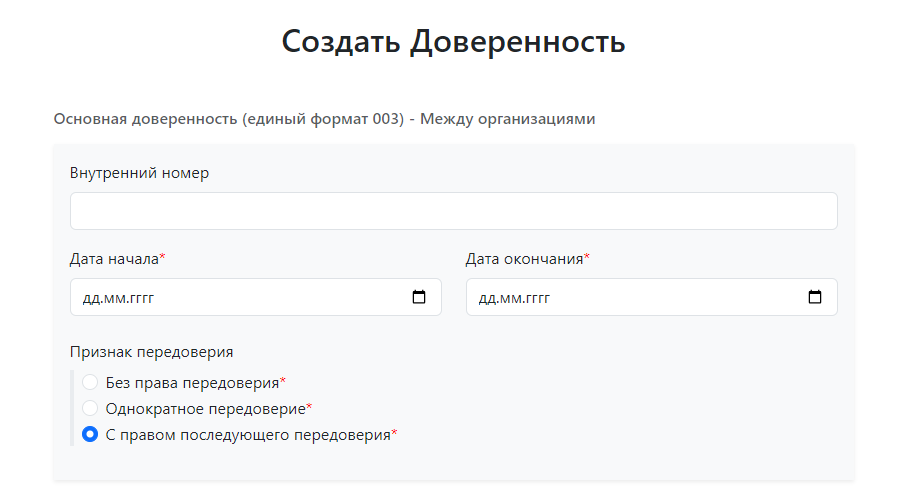Click the Основная доверенность section subtitle
This screenshot has height=492, width=913.
click(x=324, y=119)
